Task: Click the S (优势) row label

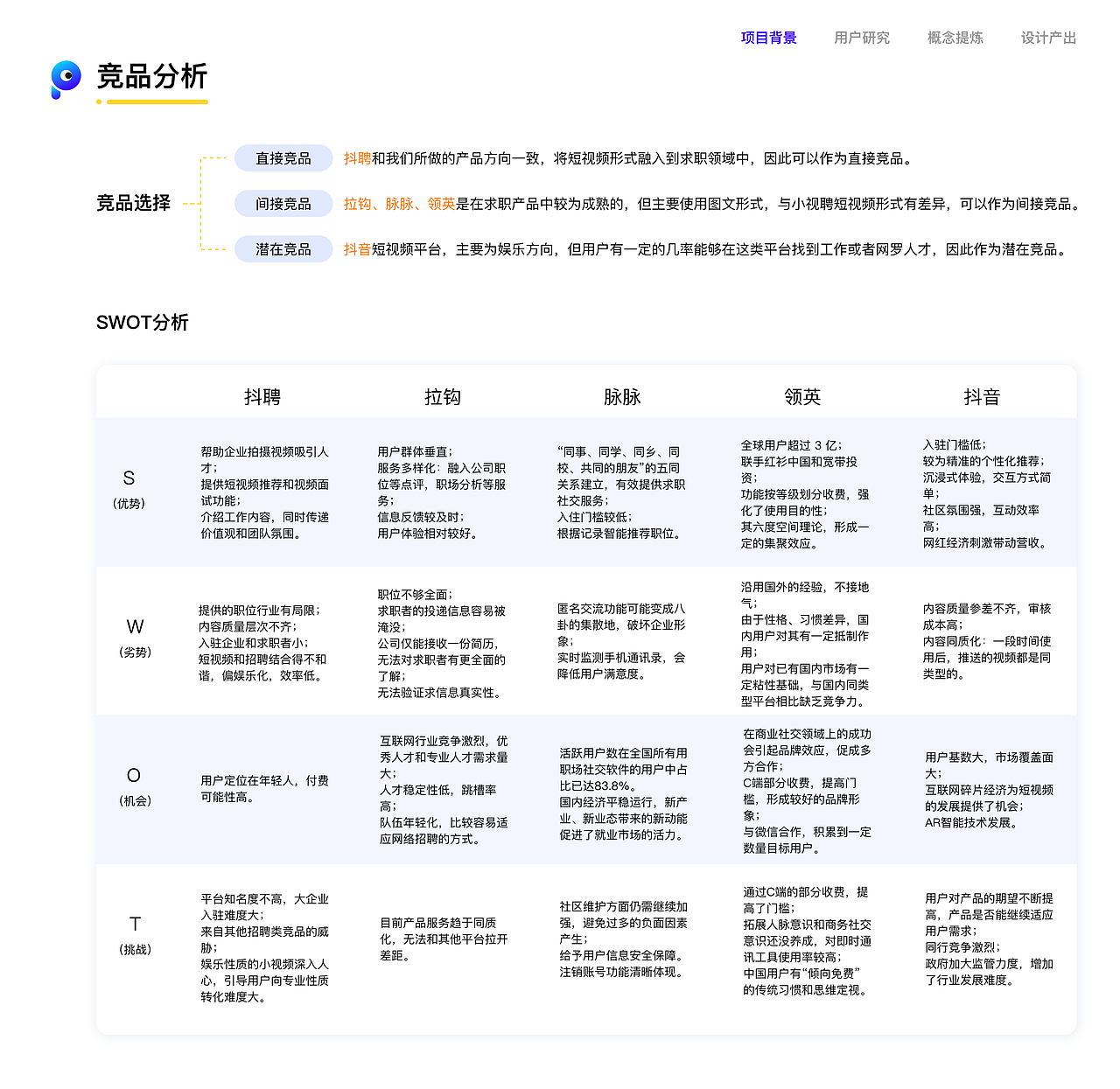Action: click(x=129, y=489)
